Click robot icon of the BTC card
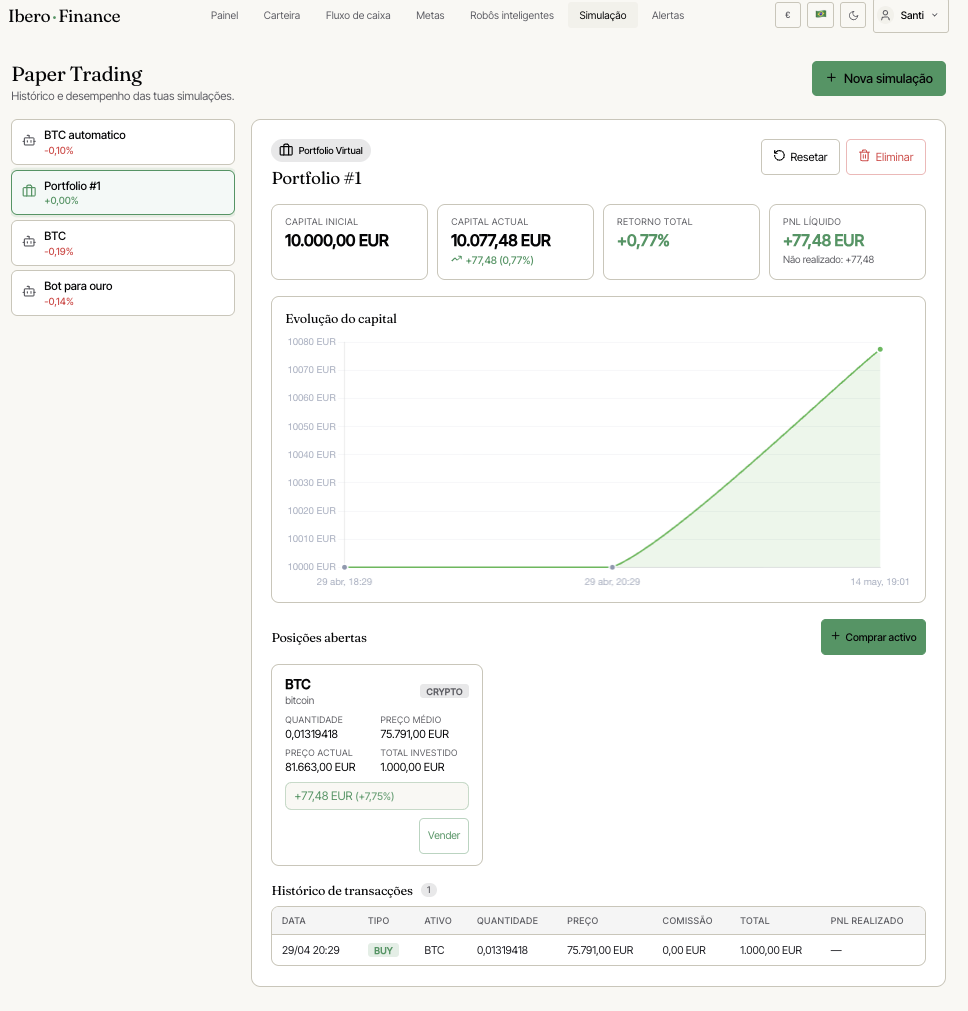The height and width of the screenshot is (1011, 968). [x=29, y=242]
